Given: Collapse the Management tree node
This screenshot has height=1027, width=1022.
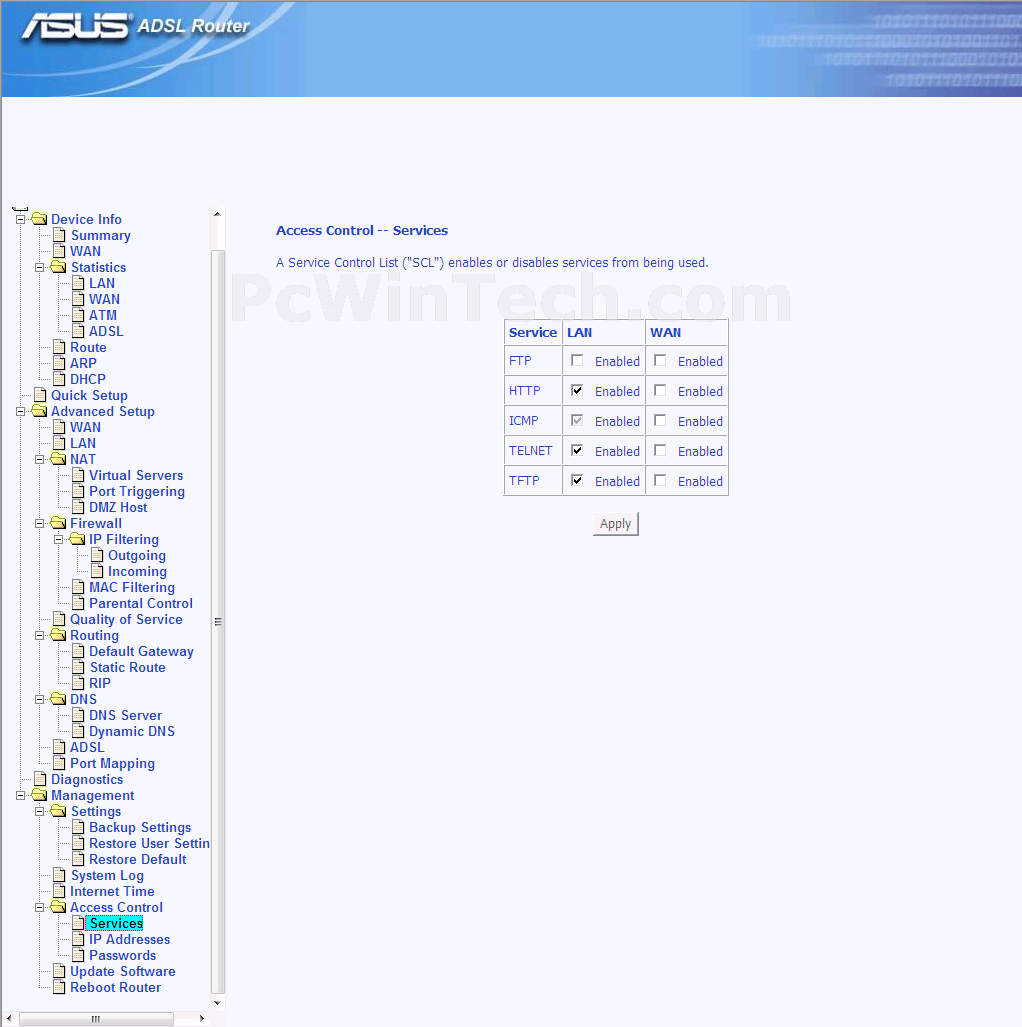Looking at the screenshot, I should click(20, 795).
